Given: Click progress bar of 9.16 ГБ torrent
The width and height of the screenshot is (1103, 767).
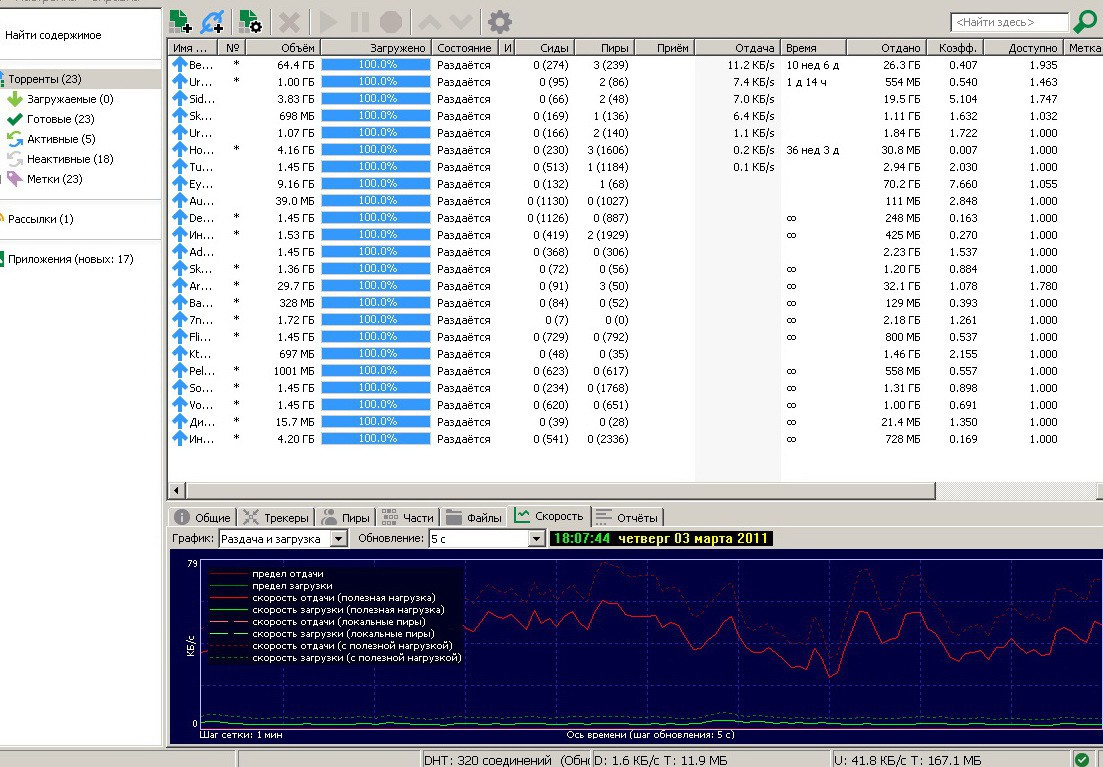Looking at the screenshot, I should point(376,184).
